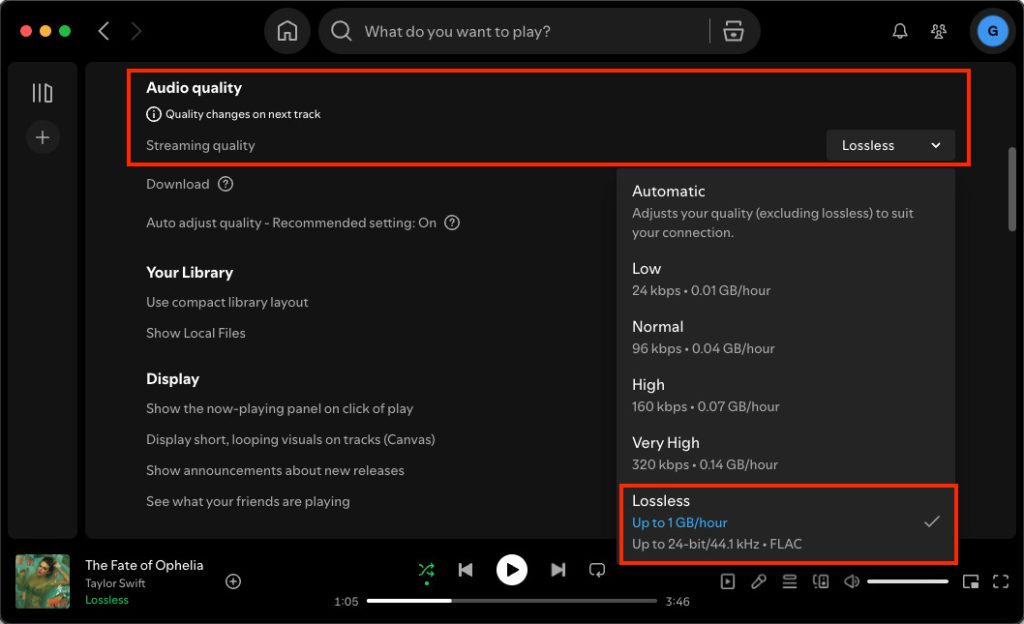Screen dimensions: 1024x624
Task: Go to Spotify Home via house icon
Action: [x=287, y=32]
